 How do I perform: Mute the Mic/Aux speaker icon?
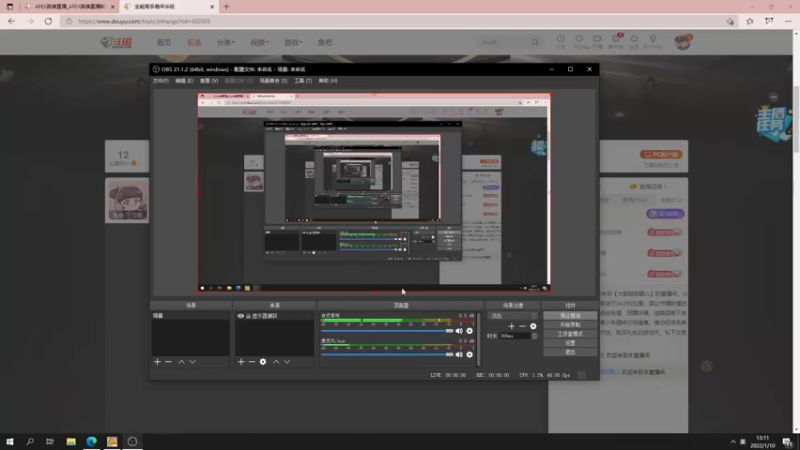point(459,355)
